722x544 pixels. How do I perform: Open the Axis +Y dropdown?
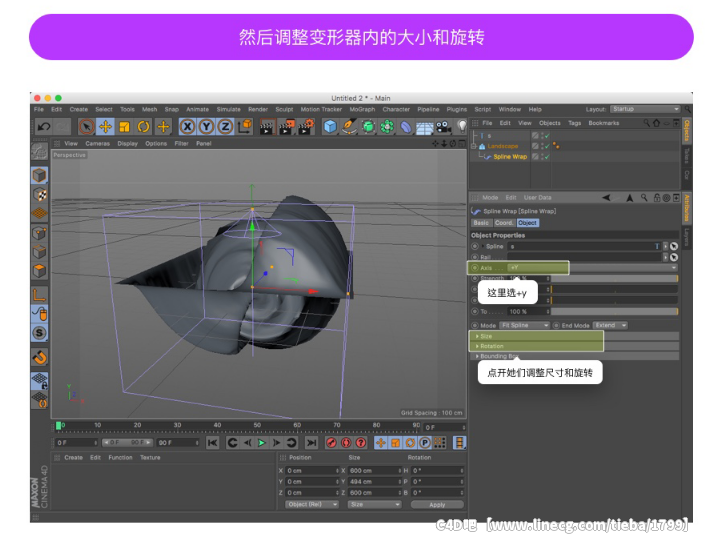[593, 268]
